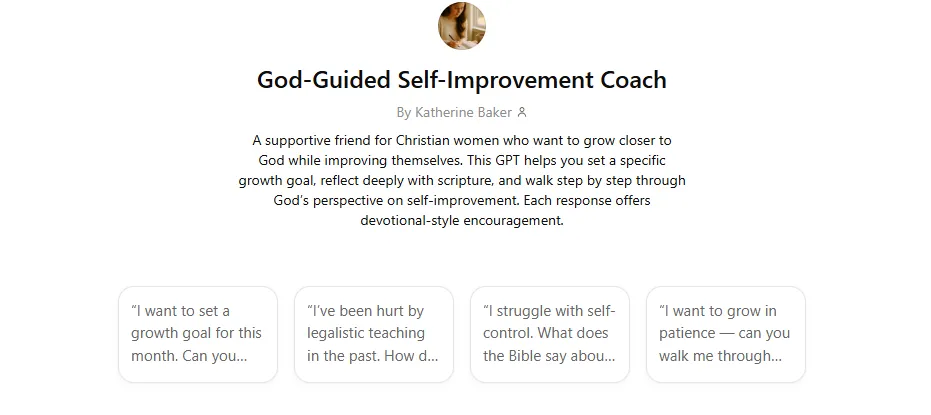Start the 'grow in patience' conversation prompt
The width and height of the screenshot is (931, 415).
point(725,334)
